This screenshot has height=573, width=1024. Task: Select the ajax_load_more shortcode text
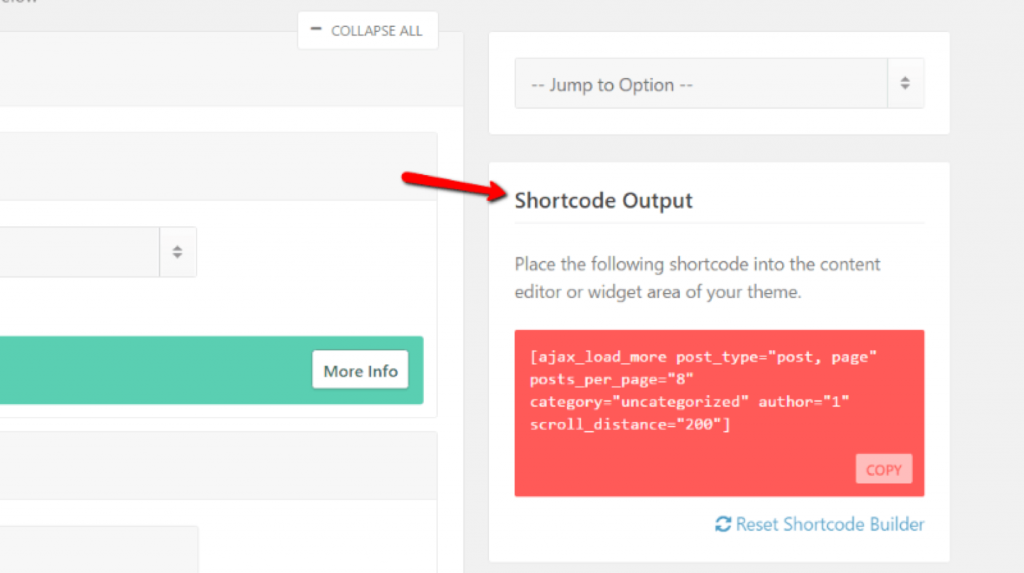point(703,390)
